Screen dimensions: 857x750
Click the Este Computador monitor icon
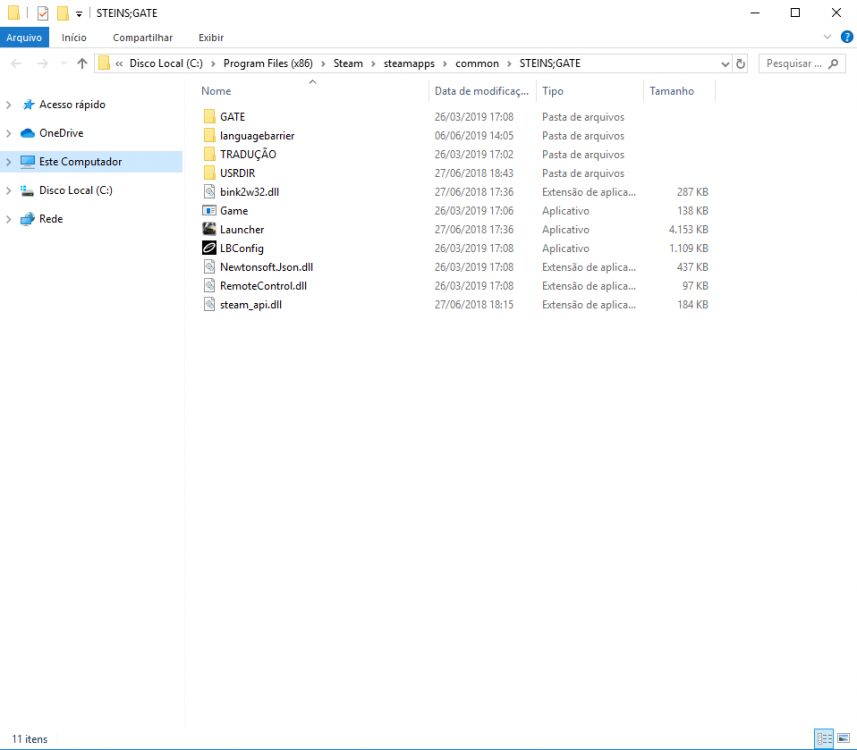[27, 162]
